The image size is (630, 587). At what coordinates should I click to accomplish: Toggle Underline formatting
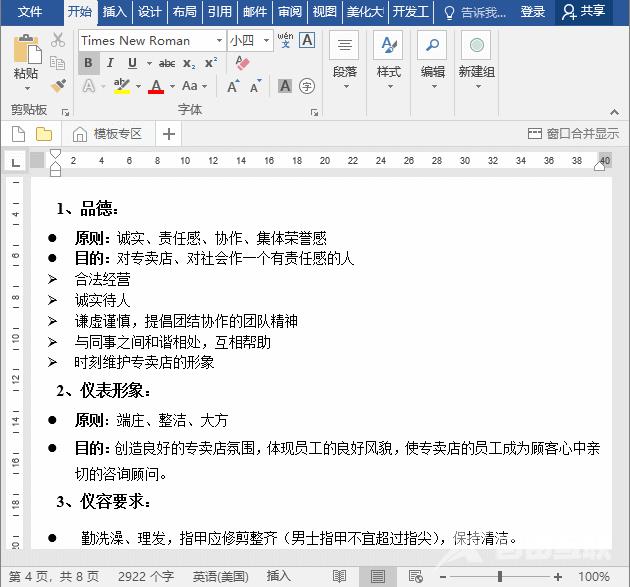click(x=131, y=63)
